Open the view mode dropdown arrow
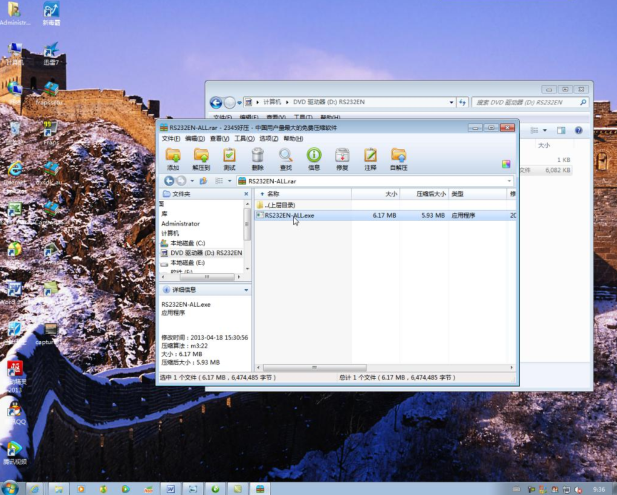This screenshot has width=617, height=495. 229,181
